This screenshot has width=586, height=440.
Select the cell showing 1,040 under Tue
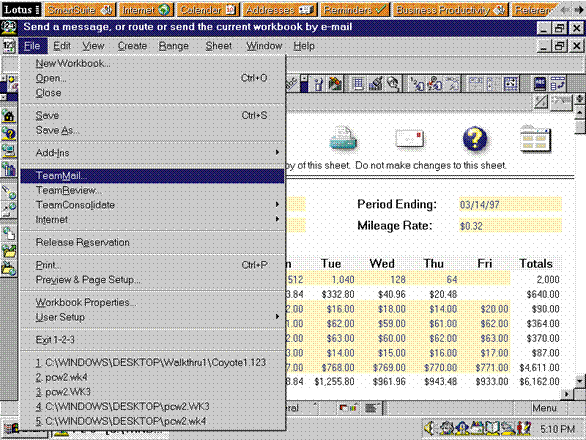pyautogui.click(x=331, y=280)
